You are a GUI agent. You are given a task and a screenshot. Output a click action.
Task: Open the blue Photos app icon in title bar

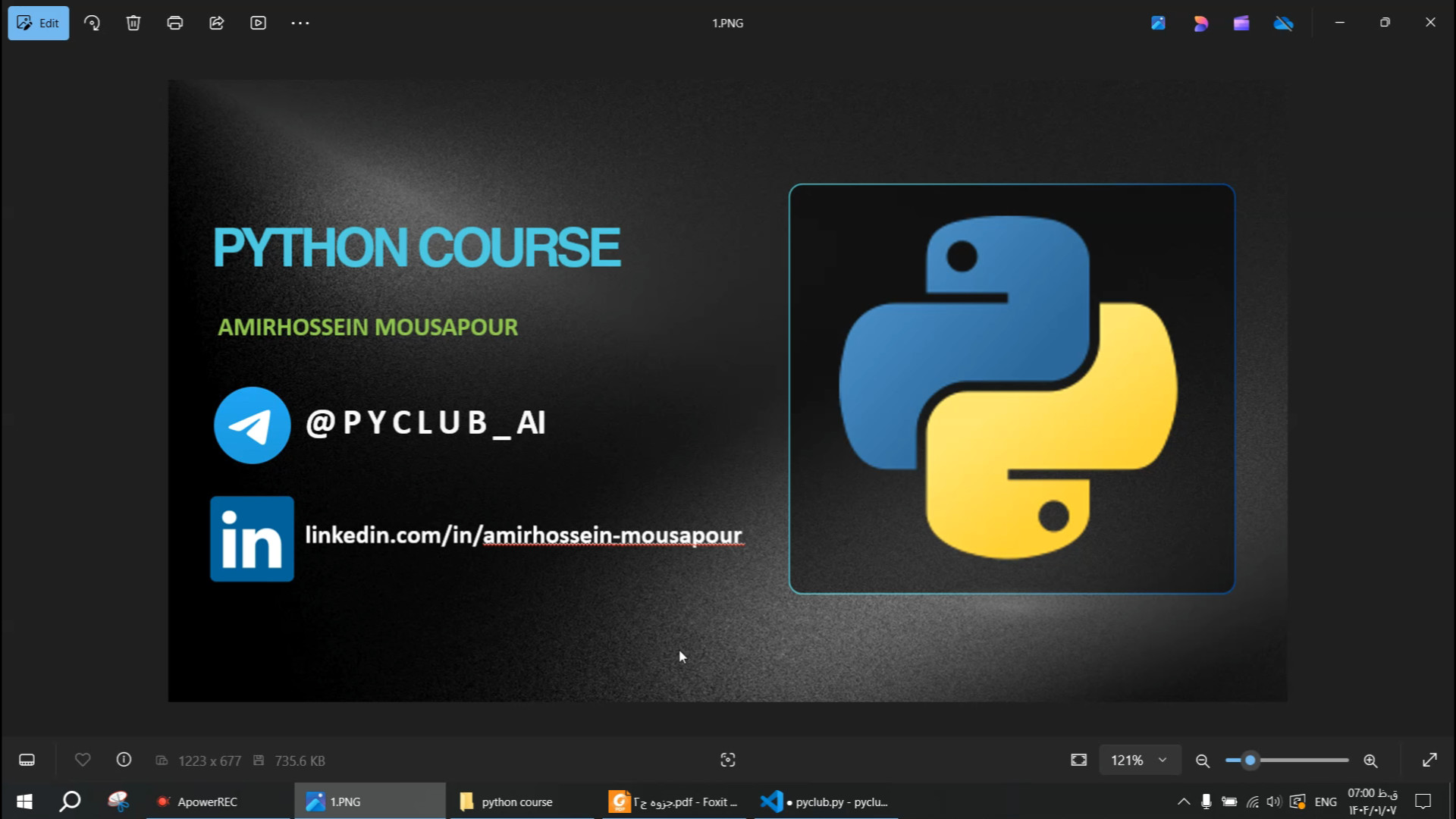pyautogui.click(x=1158, y=23)
